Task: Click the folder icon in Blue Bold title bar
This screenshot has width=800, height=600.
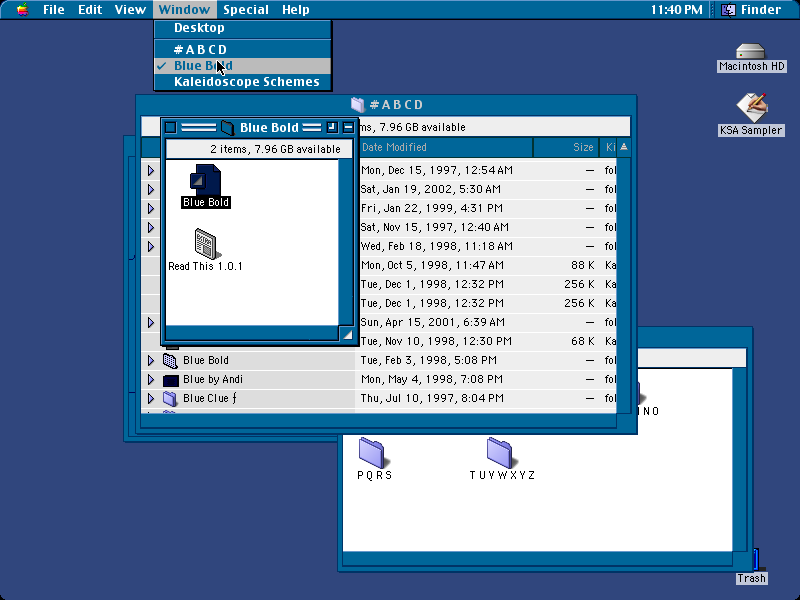Action: [228, 127]
